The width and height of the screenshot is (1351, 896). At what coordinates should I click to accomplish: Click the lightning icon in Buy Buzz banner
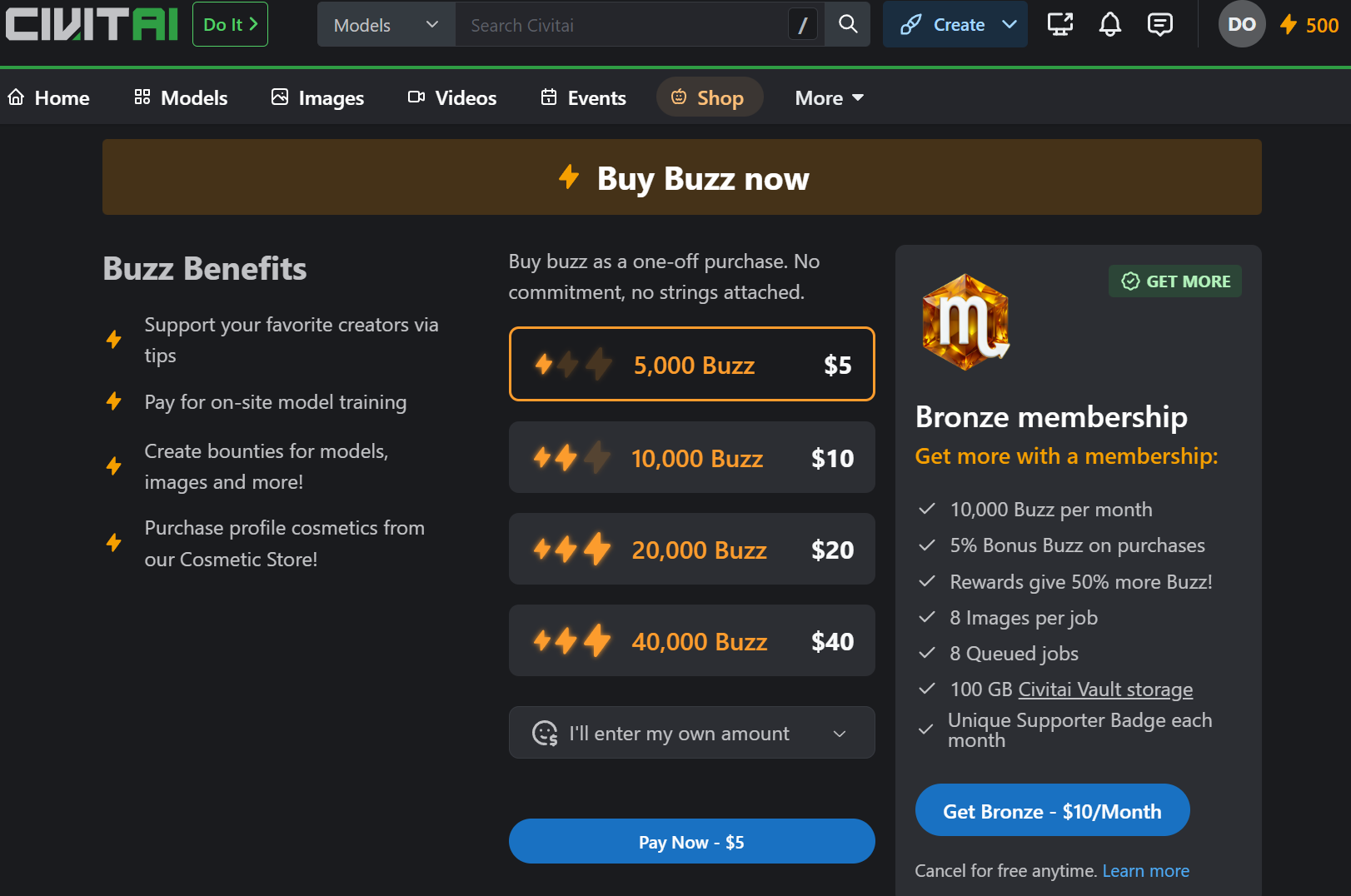pos(569,177)
